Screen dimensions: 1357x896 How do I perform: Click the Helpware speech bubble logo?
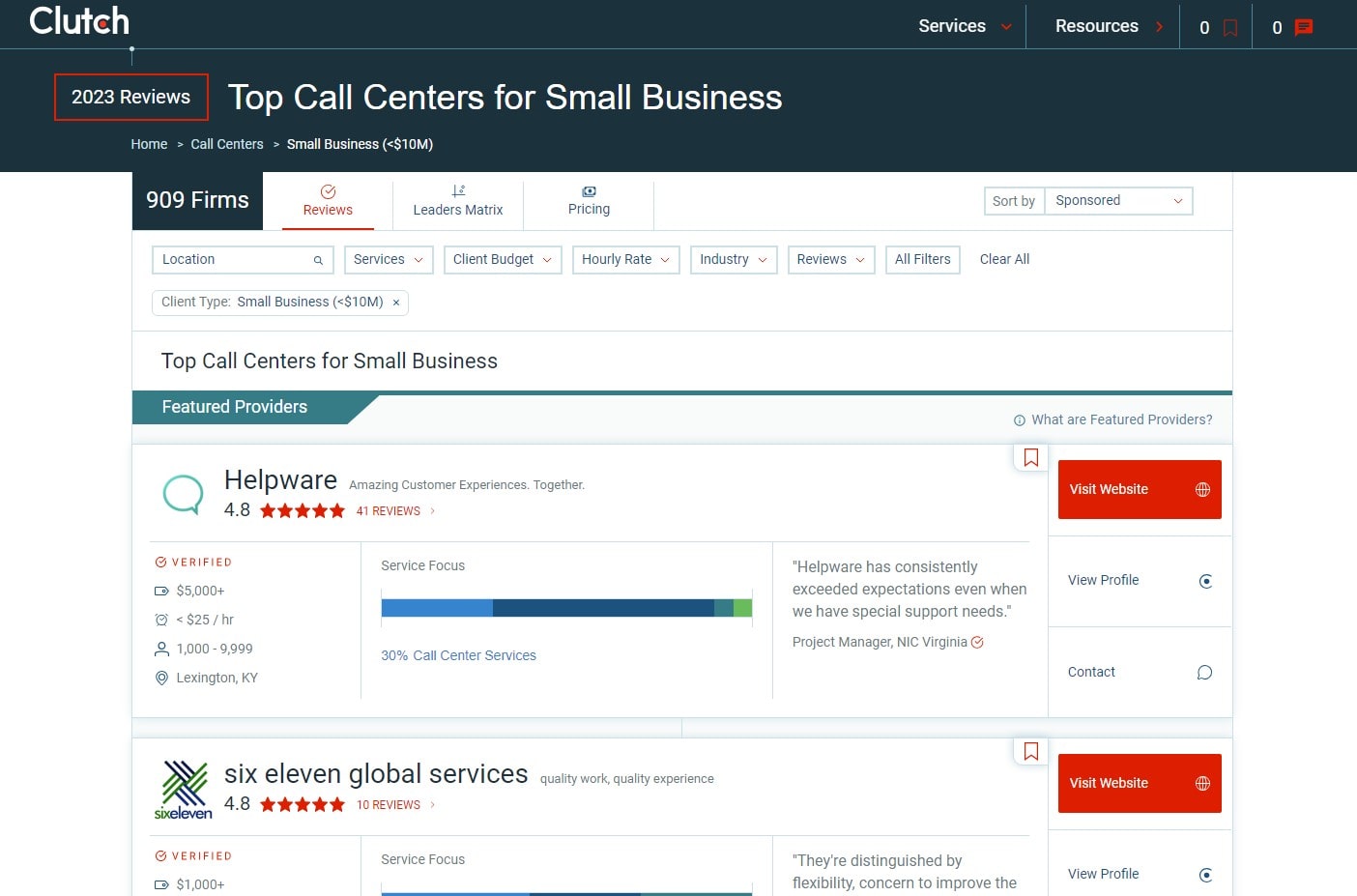[x=183, y=494]
